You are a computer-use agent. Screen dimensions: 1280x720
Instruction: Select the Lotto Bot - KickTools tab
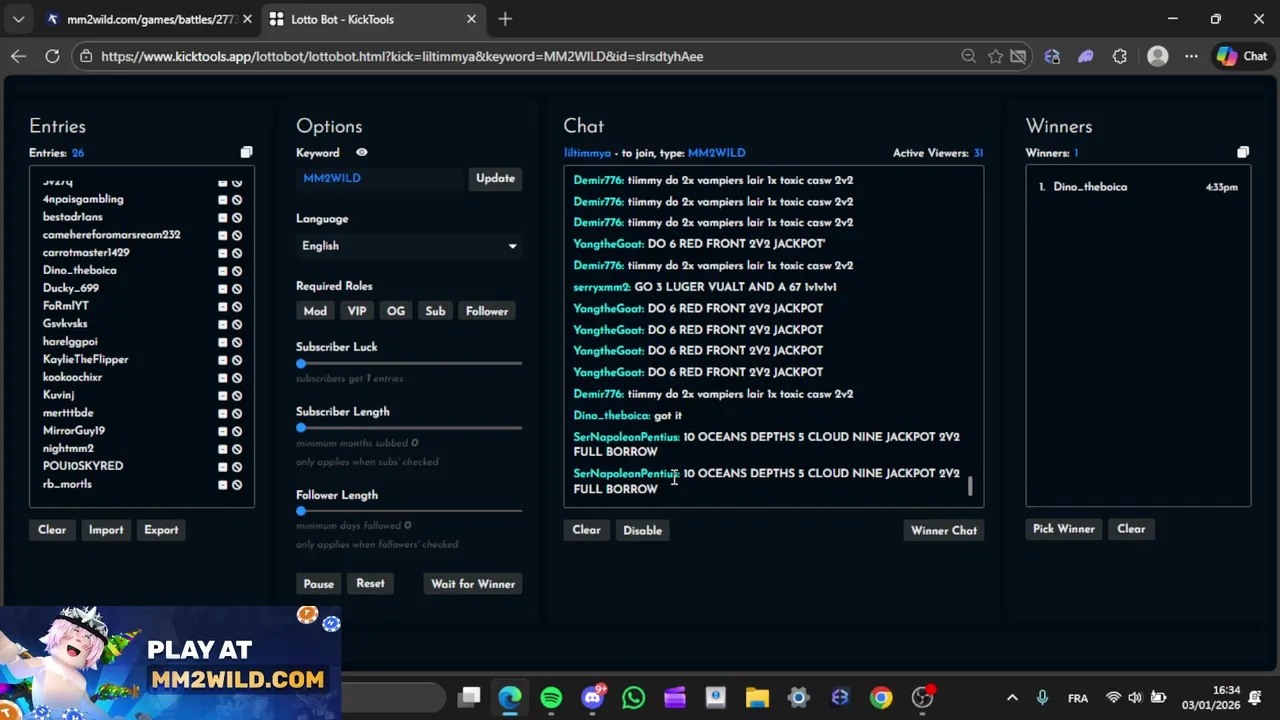(x=372, y=19)
